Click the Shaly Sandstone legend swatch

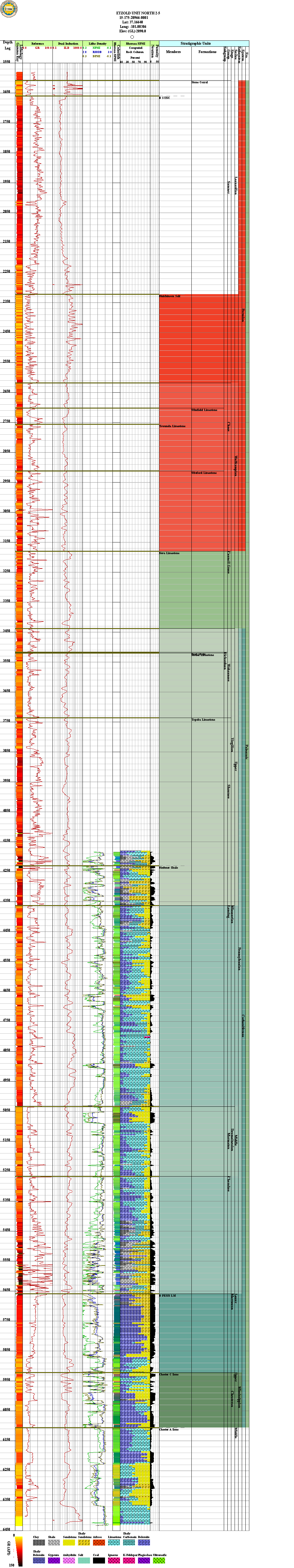84,1543
